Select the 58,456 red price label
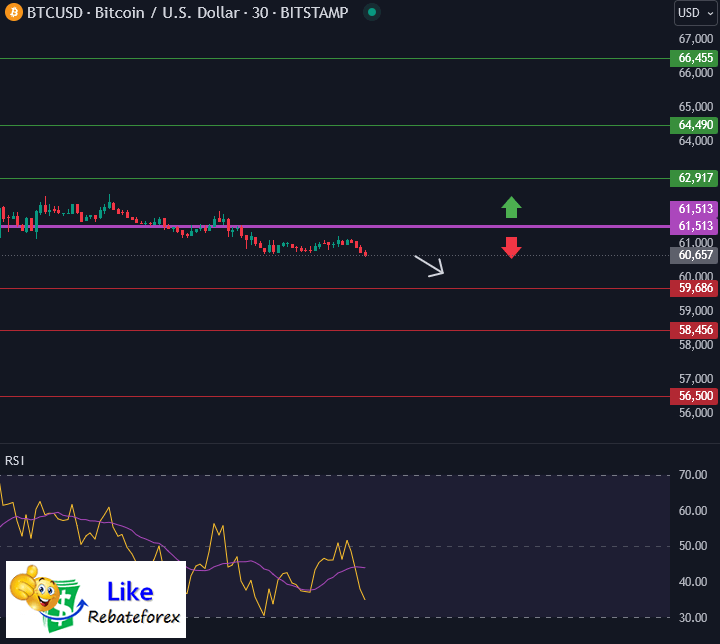The width and height of the screenshot is (720, 644). click(x=693, y=330)
